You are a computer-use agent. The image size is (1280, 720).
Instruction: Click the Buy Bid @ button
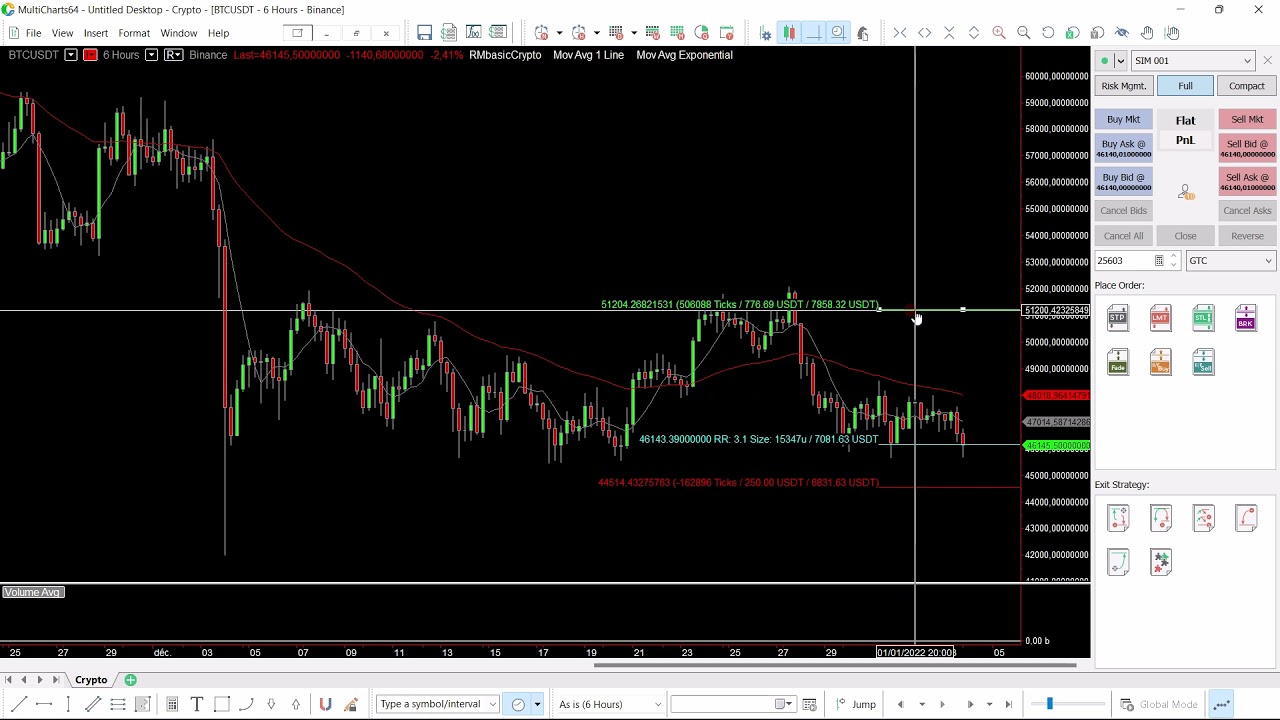point(1123,181)
